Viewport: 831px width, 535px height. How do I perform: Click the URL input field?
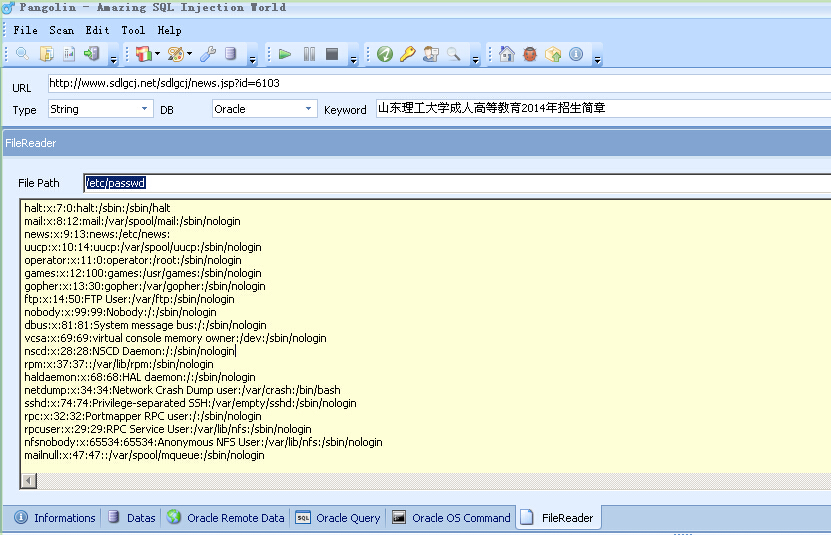(x=439, y=83)
